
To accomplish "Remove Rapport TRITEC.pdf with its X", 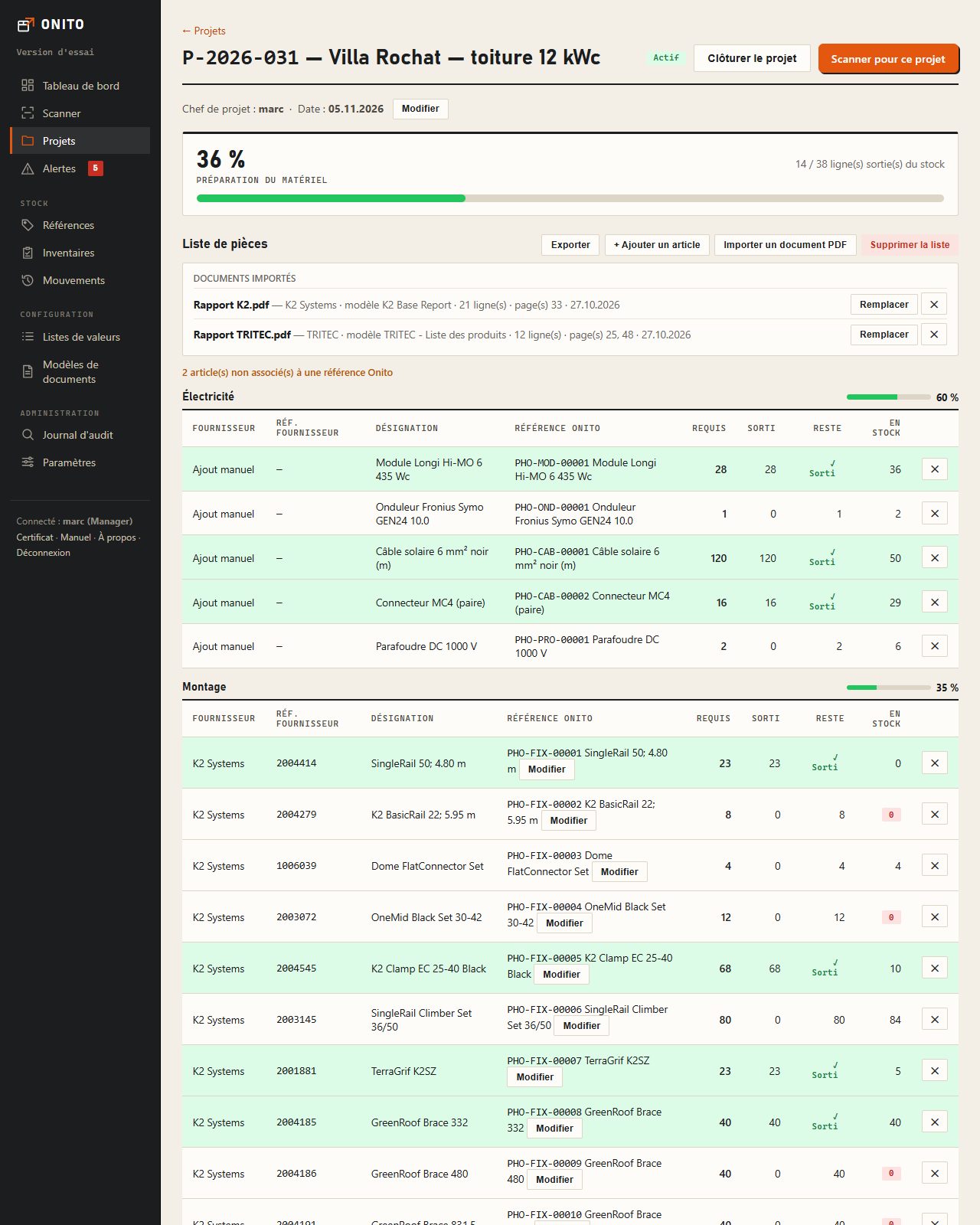I will pos(934,335).
